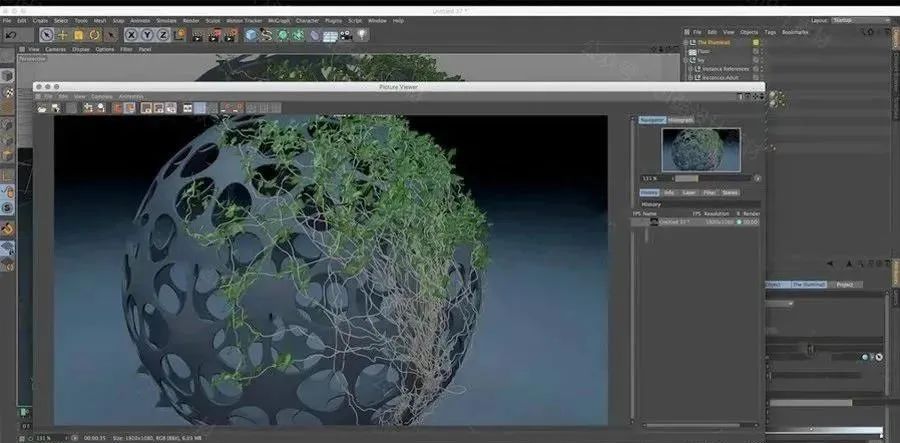
Task: Select the Filter tab
Action: (709, 193)
